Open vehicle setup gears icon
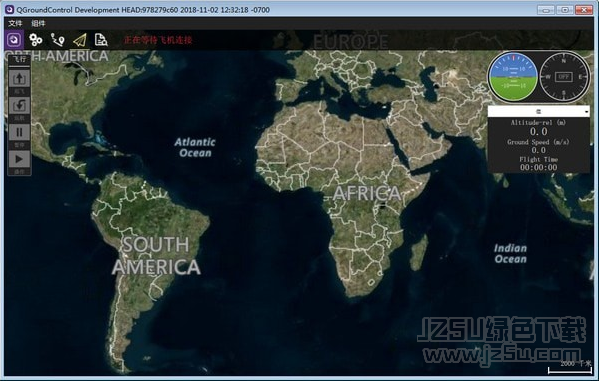 (36, 40)
